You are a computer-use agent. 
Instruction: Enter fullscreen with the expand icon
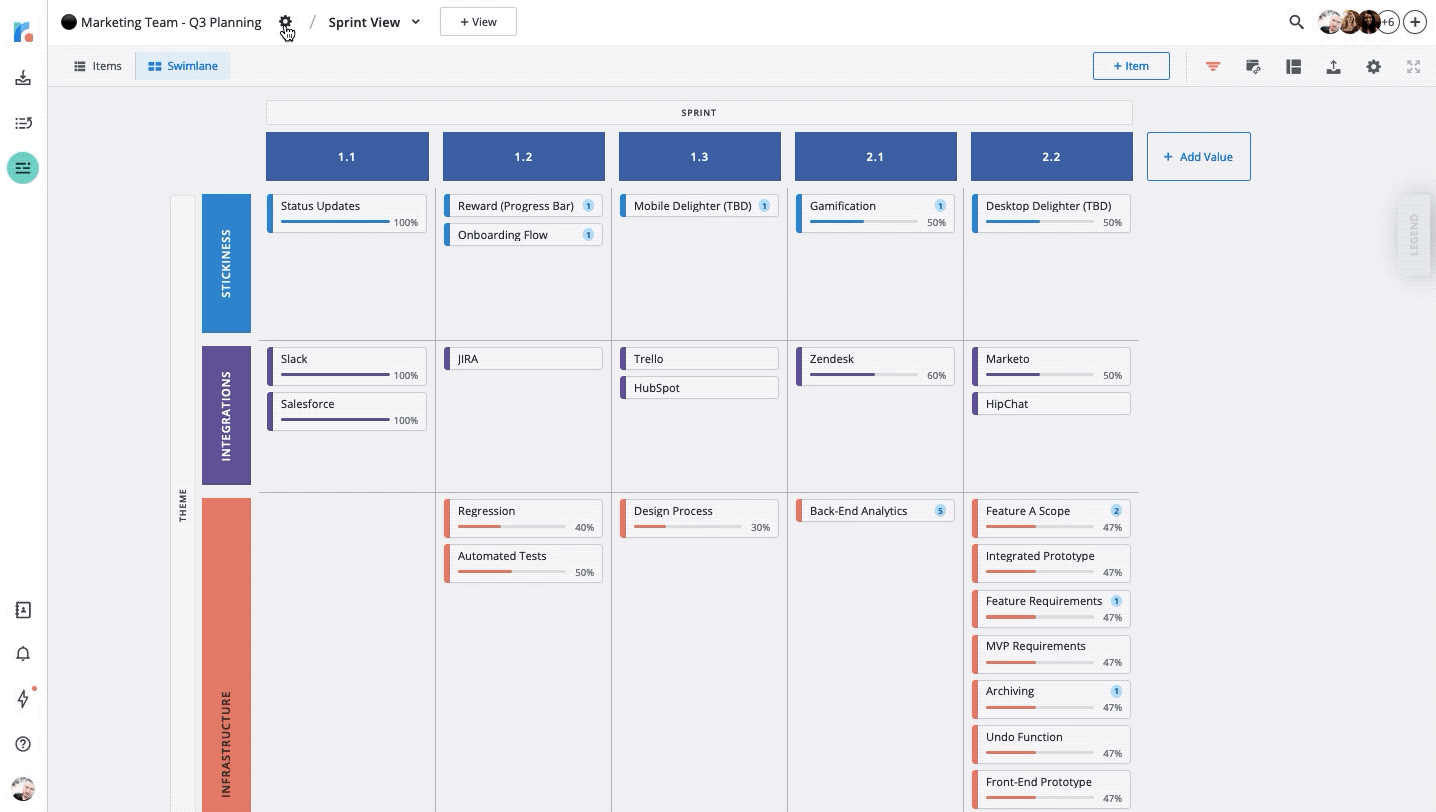[1413, 67]
